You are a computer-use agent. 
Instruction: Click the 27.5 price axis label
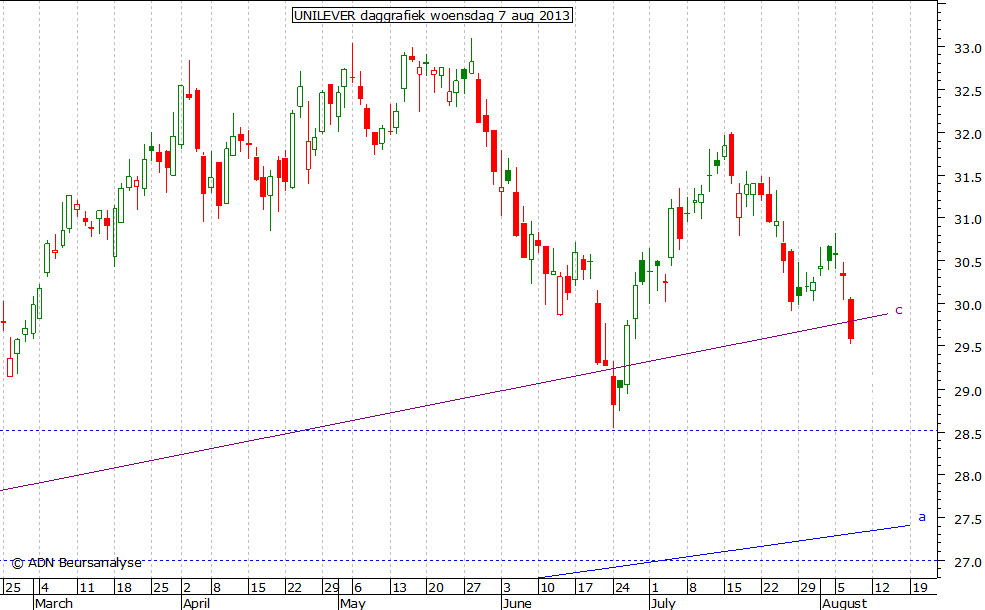click(x=967, y=520)
